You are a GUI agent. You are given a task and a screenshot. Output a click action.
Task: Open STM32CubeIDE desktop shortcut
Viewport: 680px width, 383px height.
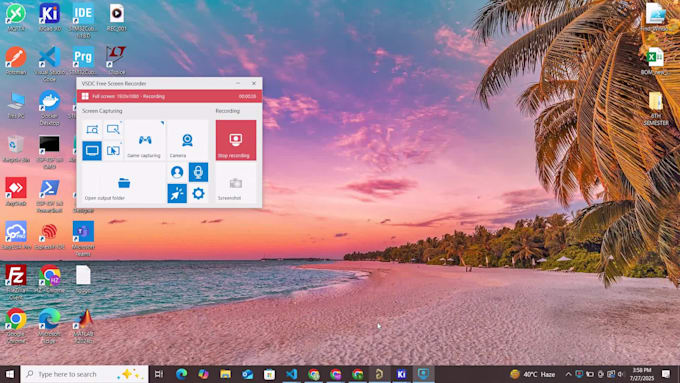[83, 20]
